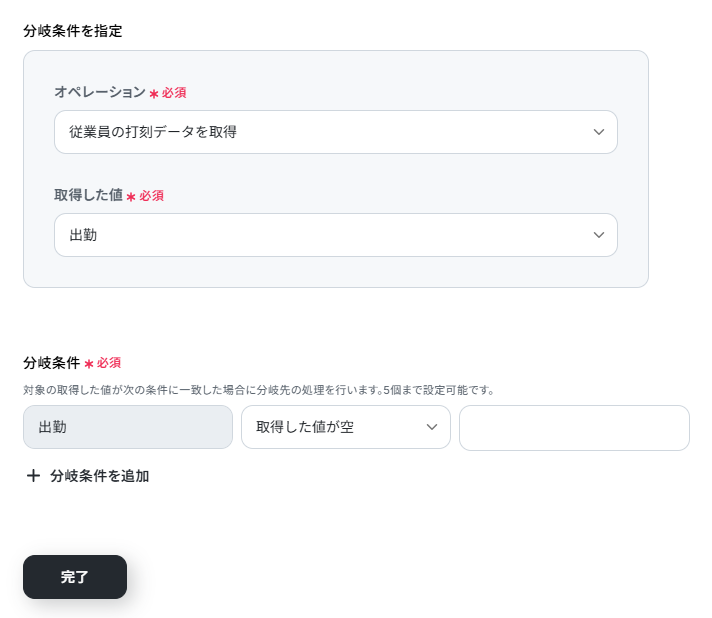The width and height of the screenshot is (712, 618).
Task: Click the red 必須 mark next to 取得した値
Action: [151, 196]
